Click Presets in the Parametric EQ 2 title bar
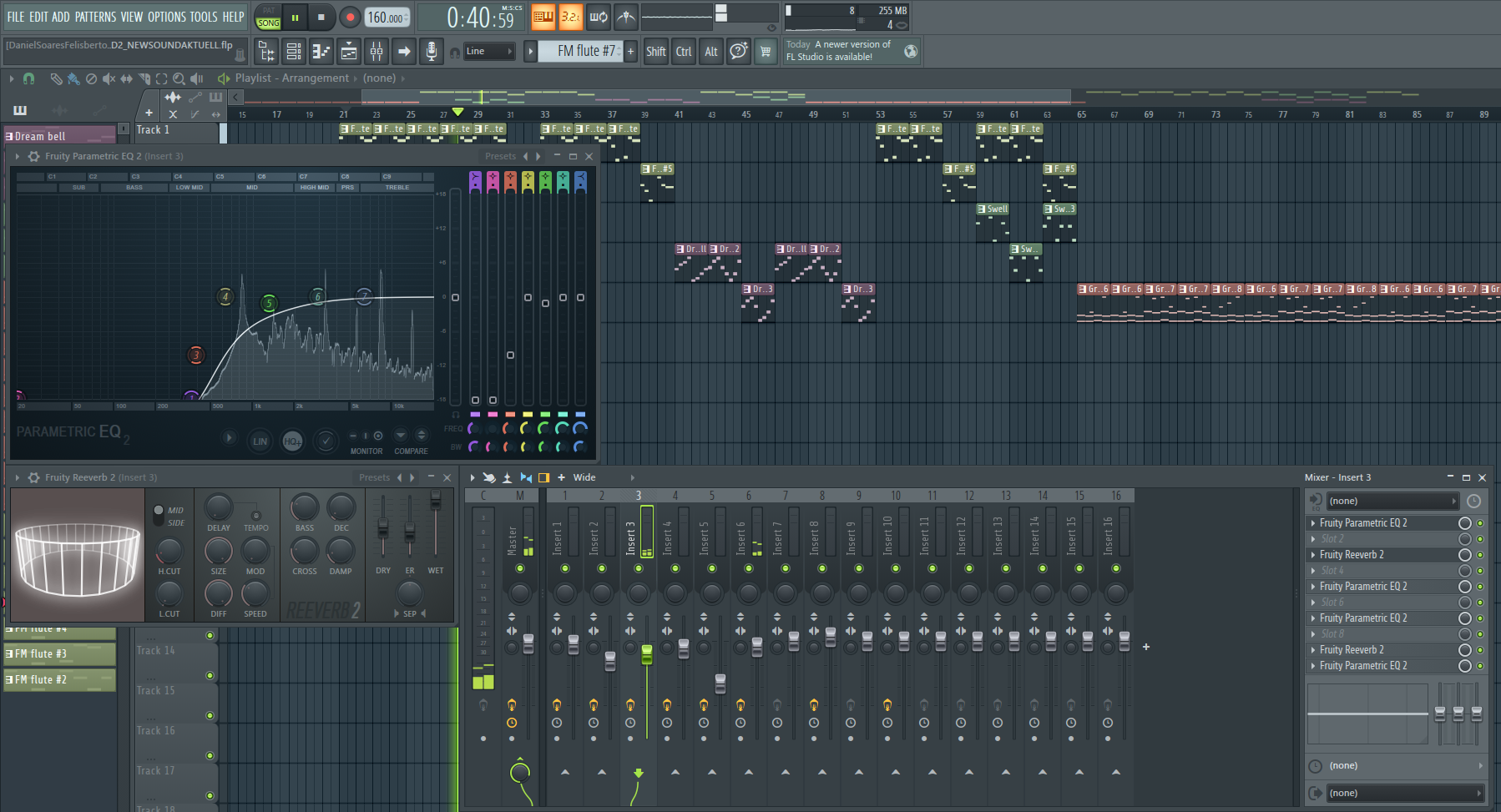1501x812 pixels. pyautogui.click(x=500, y=156)
